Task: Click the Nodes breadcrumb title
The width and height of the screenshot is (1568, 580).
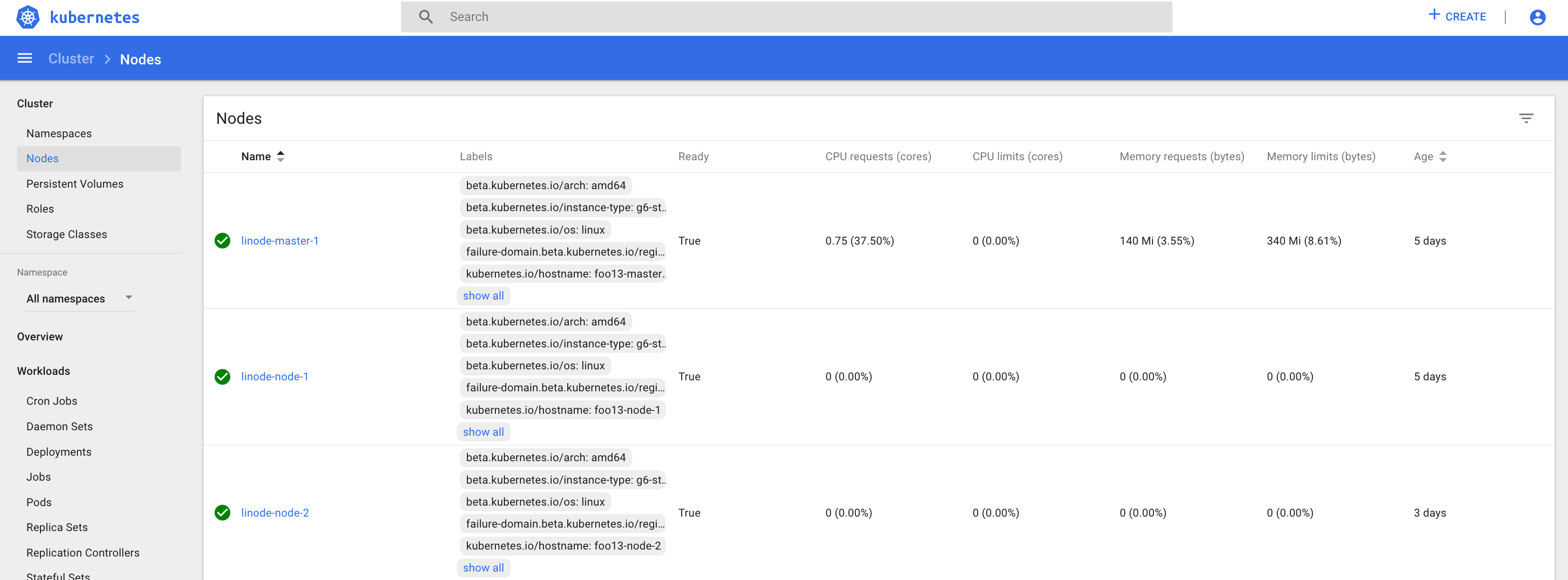Action: click(x=141, y=59)
